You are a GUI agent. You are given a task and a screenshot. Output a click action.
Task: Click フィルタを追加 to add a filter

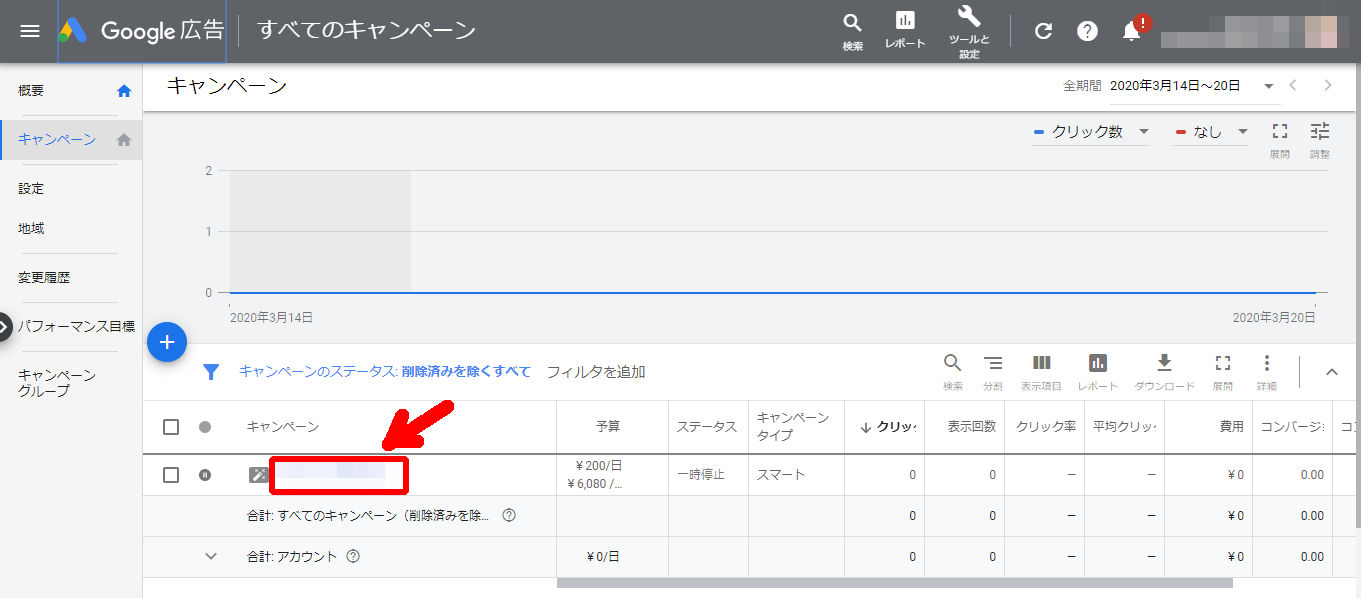click(596, 372)
